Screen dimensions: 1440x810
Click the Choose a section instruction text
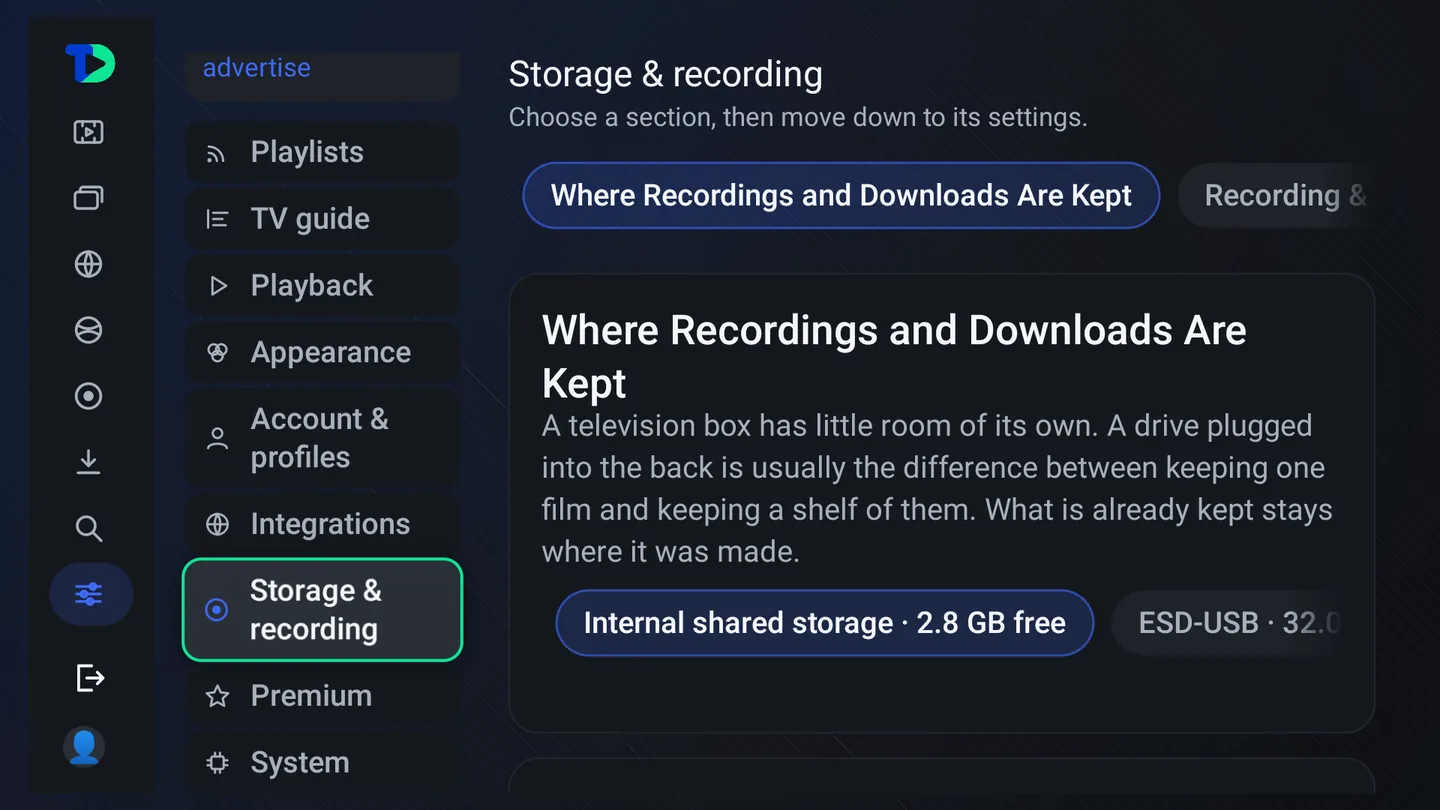click(x=798, y=117)
